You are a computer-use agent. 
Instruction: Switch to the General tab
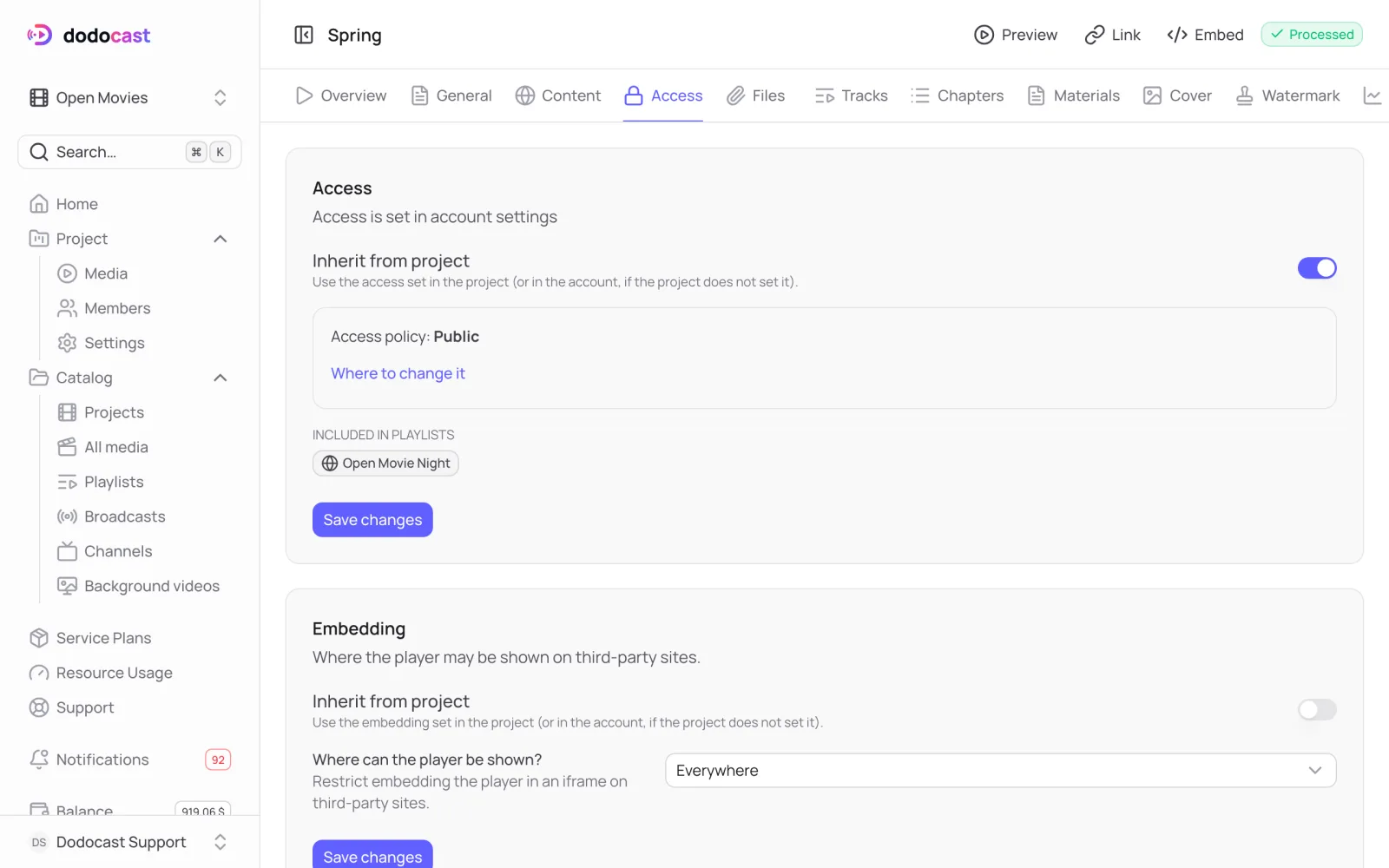pyautogui.click(x=451, y=95)
